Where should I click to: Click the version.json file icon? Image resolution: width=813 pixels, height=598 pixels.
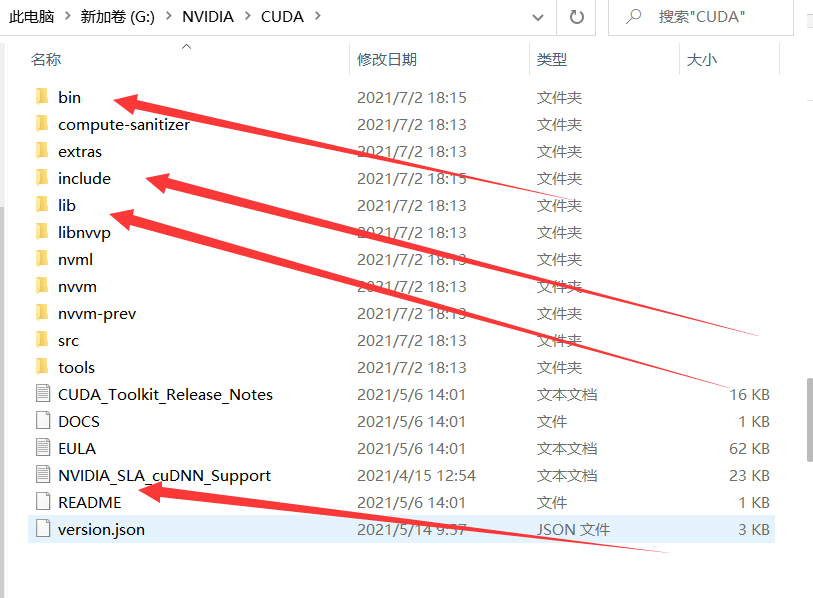point(43,529)
